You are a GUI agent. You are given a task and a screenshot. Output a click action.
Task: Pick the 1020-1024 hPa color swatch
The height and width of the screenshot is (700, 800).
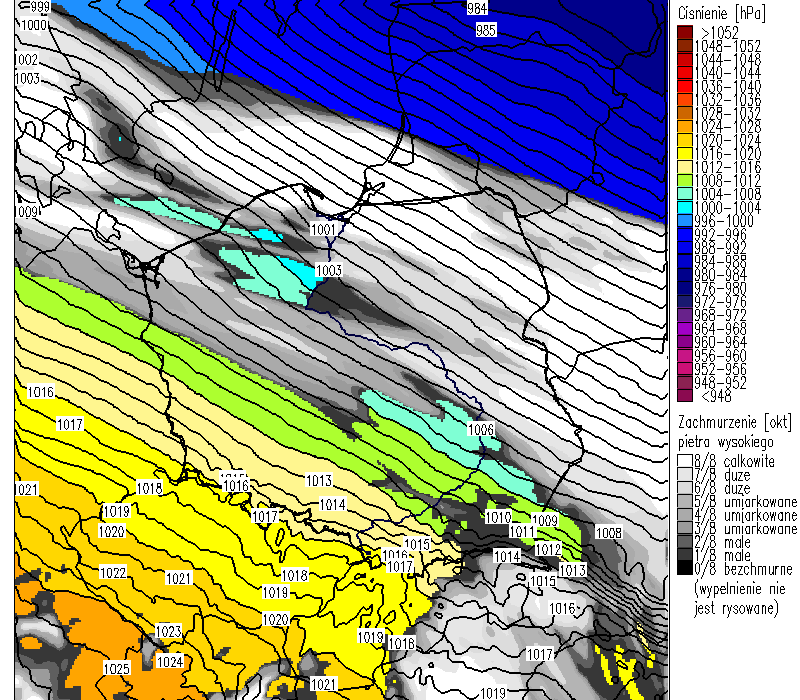coord(685,140)
